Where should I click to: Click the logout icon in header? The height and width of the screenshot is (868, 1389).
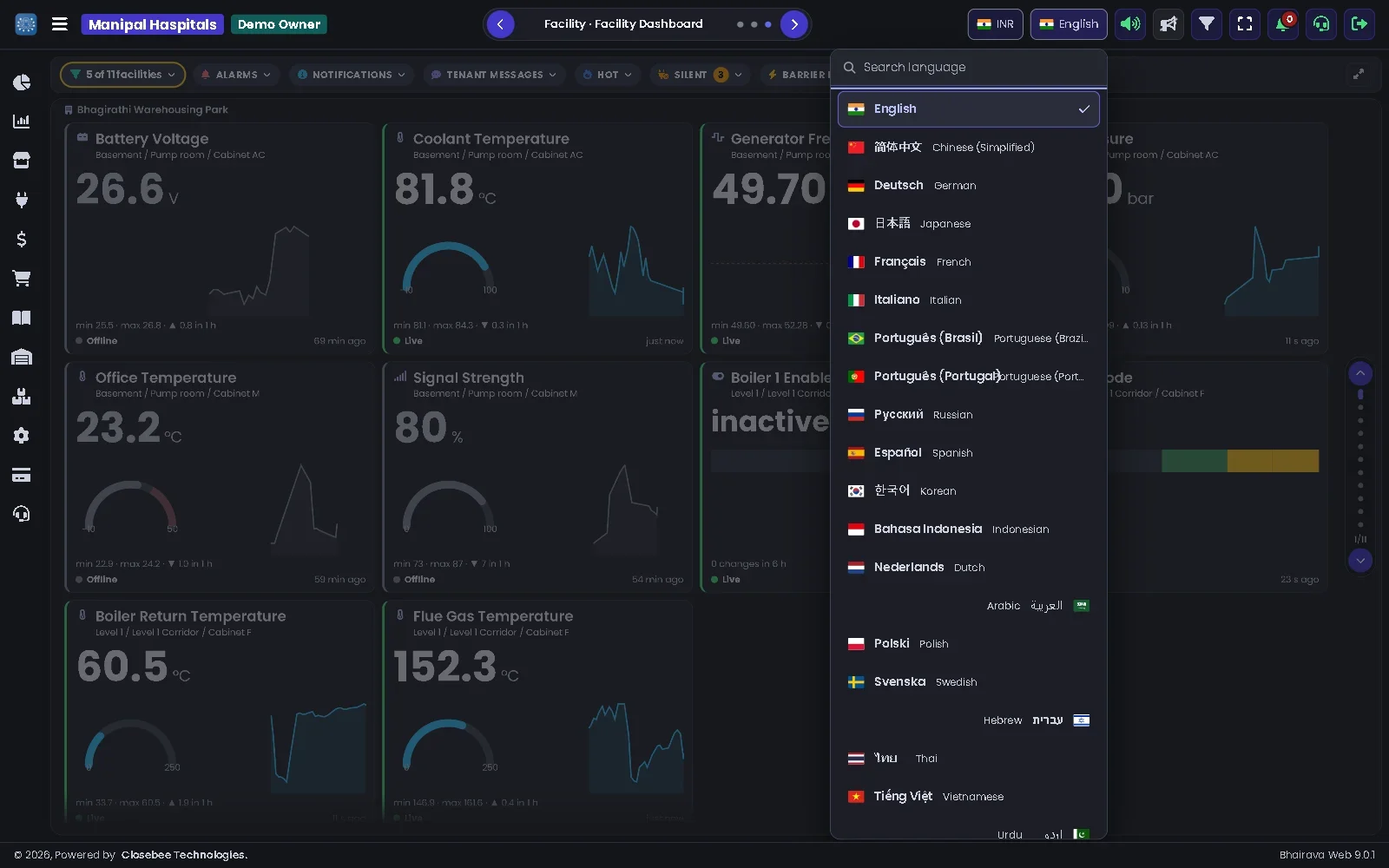(x=1359, y=24)
